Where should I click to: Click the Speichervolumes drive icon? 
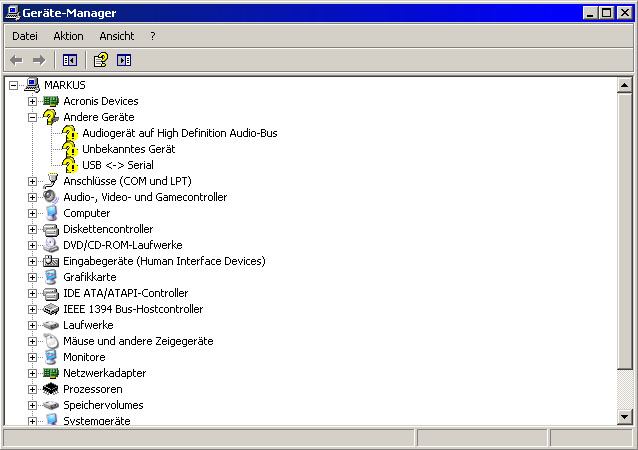tap(51, 405)
